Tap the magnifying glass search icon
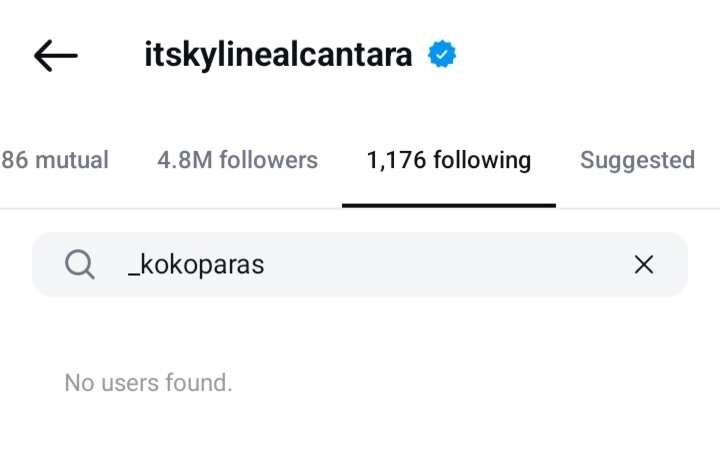 click(x=80, y=264)
